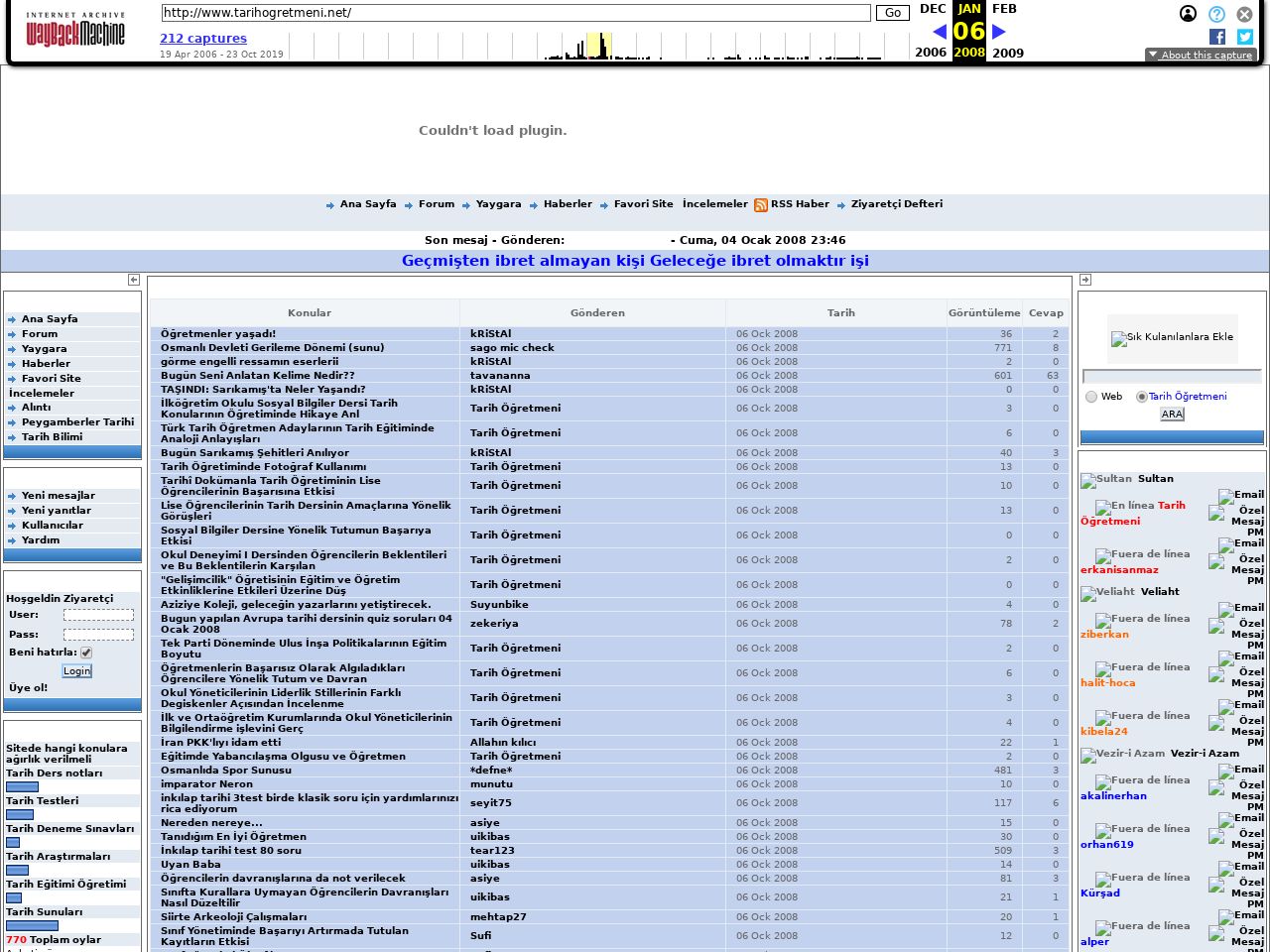Open the Haberler menu item
Screen dimensions: 1270x952
(x=568, y=204)
